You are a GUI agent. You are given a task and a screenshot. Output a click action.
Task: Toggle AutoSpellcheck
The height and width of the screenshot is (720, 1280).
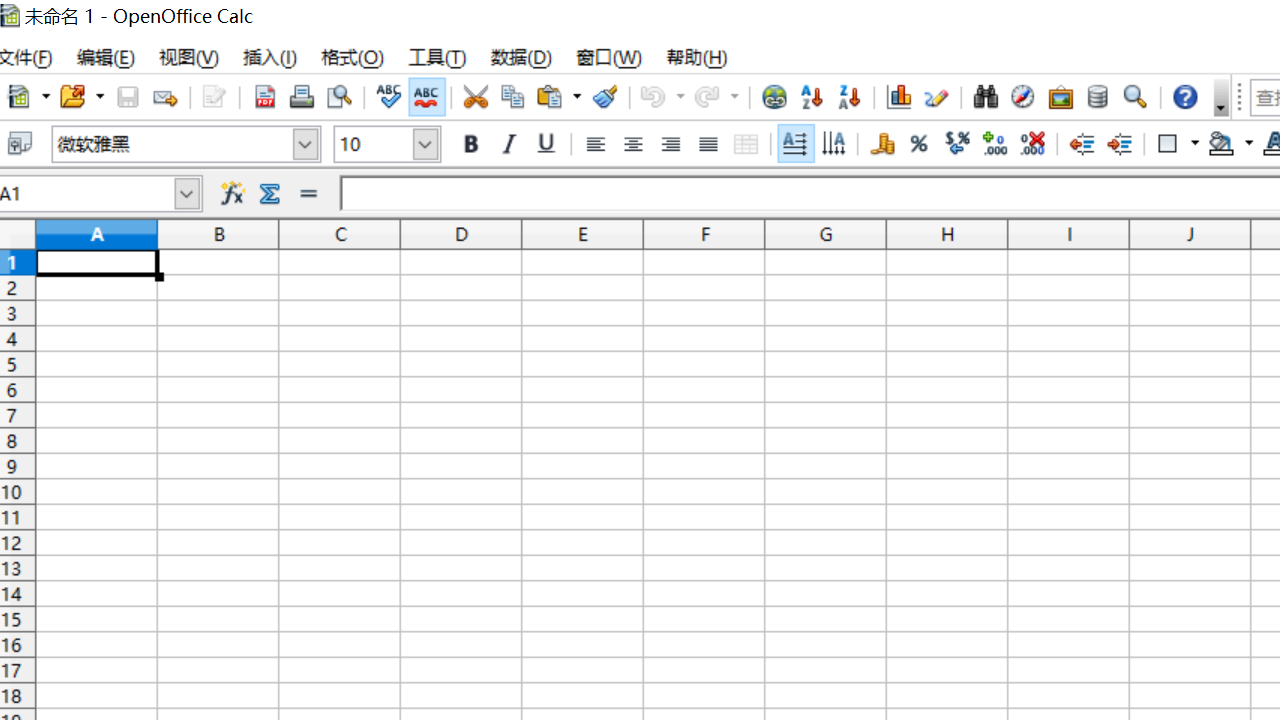pyautogui.click(x=426, y=97)
